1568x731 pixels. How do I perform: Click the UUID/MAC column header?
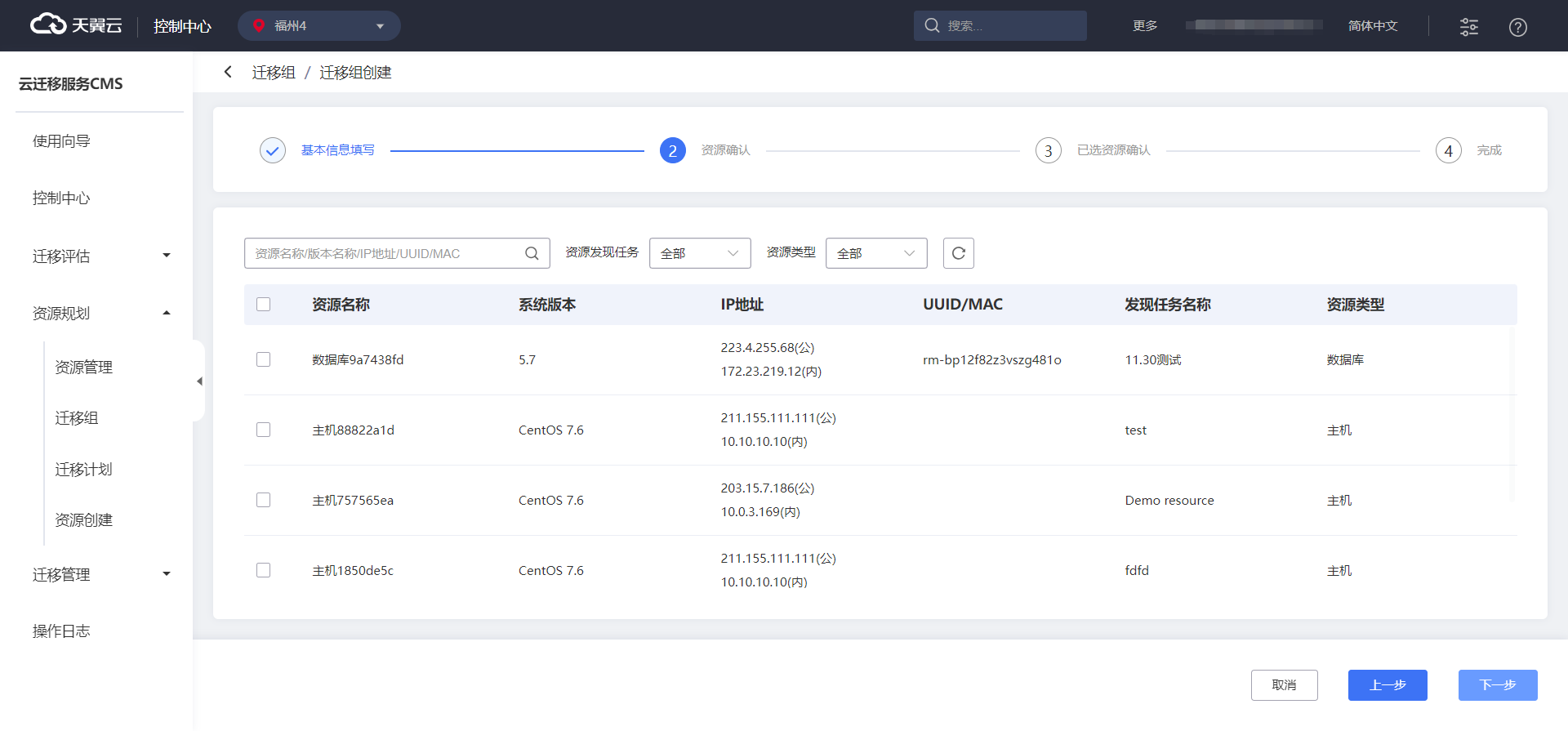(x=963, y=305)
